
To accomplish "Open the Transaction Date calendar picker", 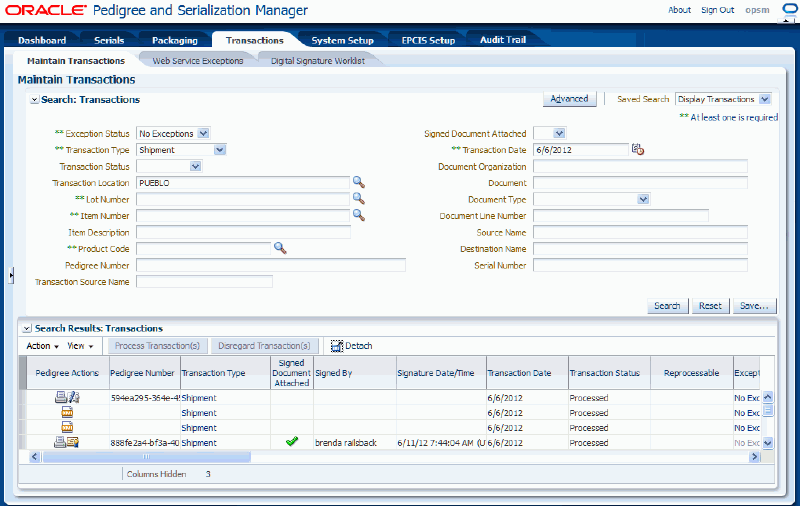I will point(638,149).
